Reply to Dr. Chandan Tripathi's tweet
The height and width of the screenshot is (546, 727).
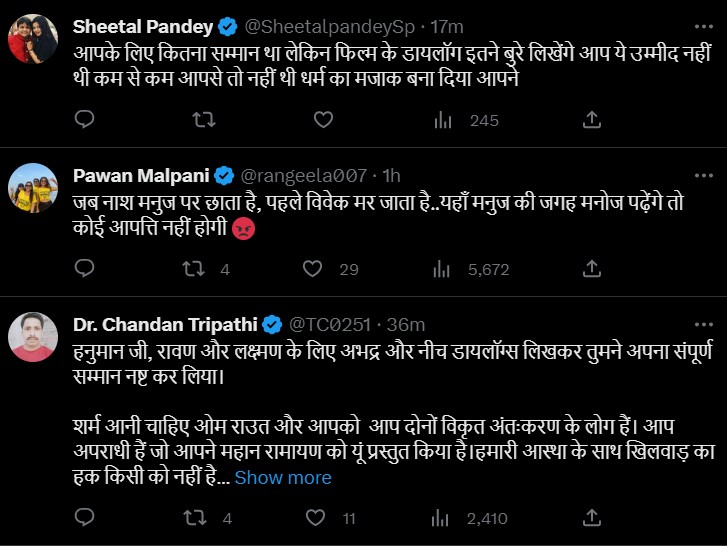85,518
